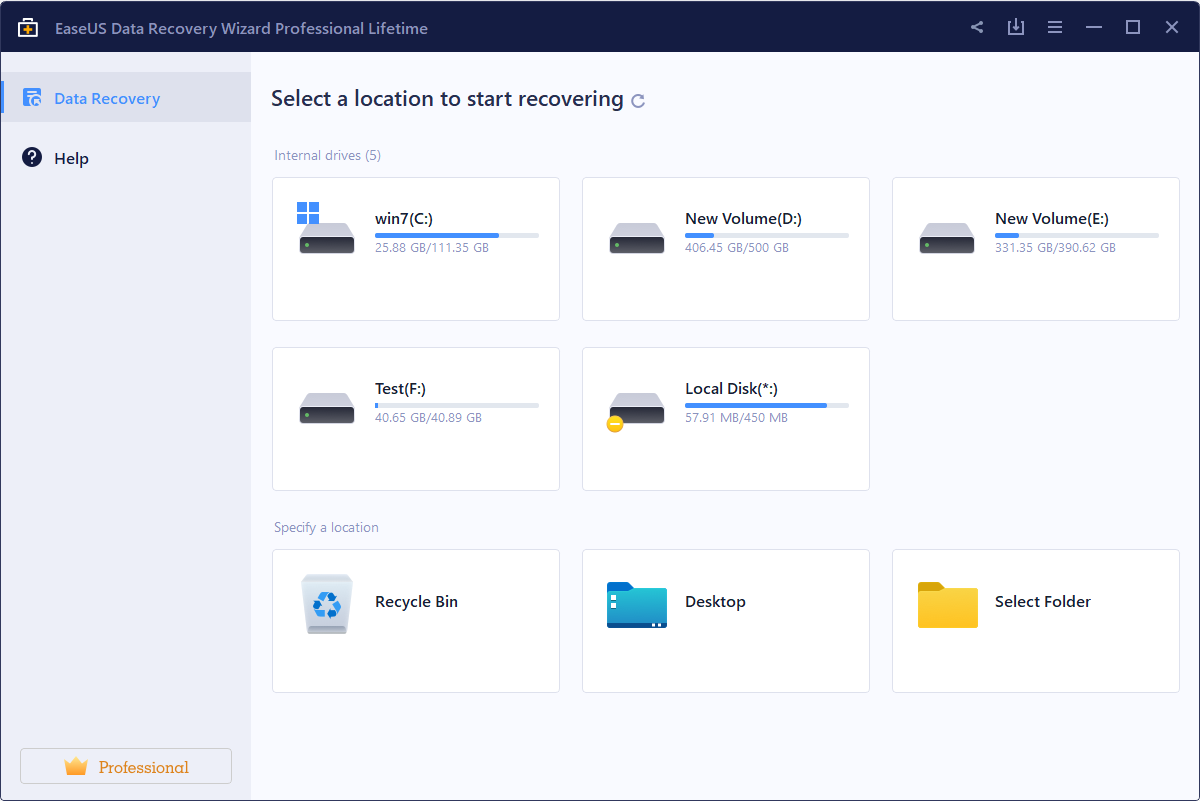The height and width of the screenshot is (801, 1200).
Task: Click the EaseUS app logo icon
Action: (x=28, y=27)
